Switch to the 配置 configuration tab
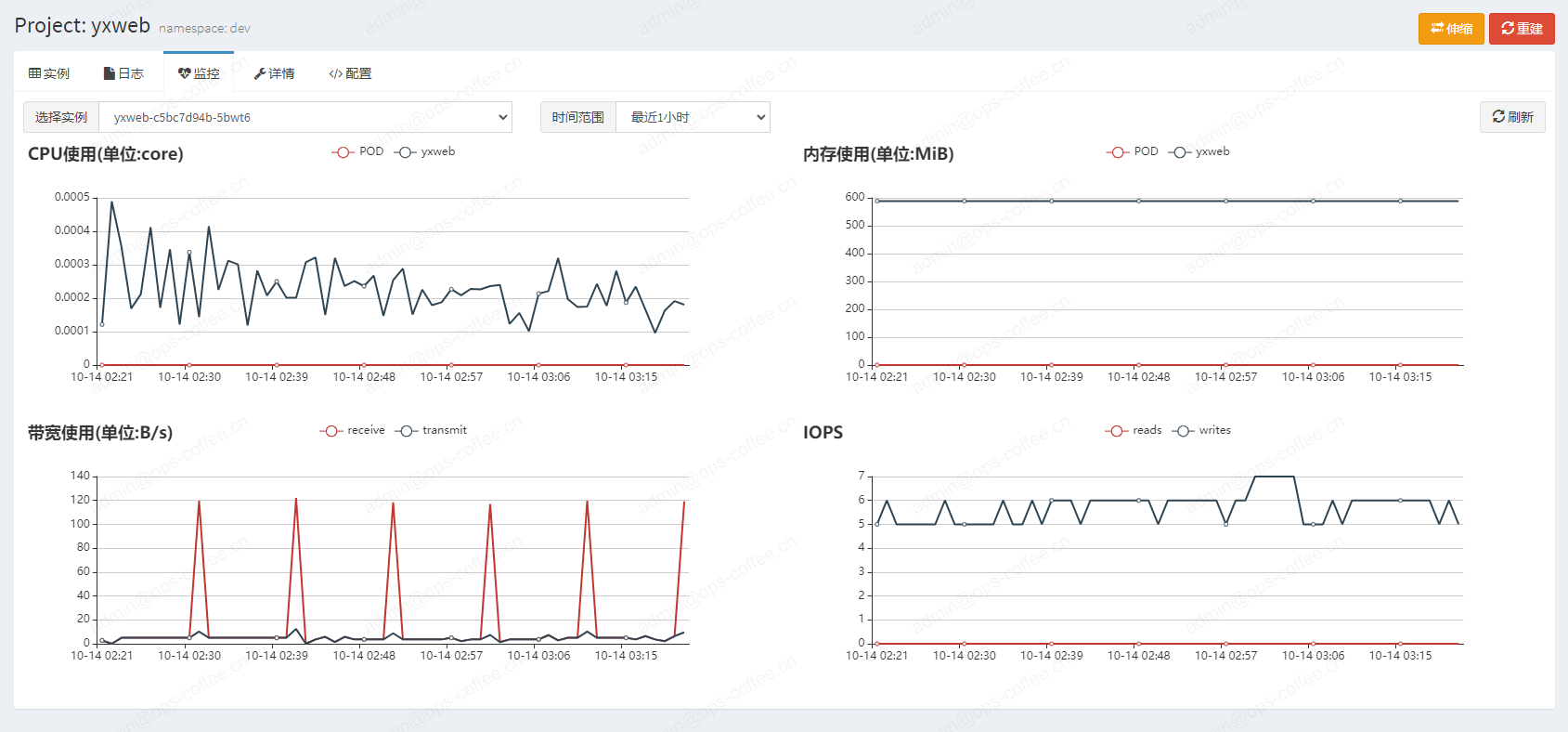 pos(350,73)
